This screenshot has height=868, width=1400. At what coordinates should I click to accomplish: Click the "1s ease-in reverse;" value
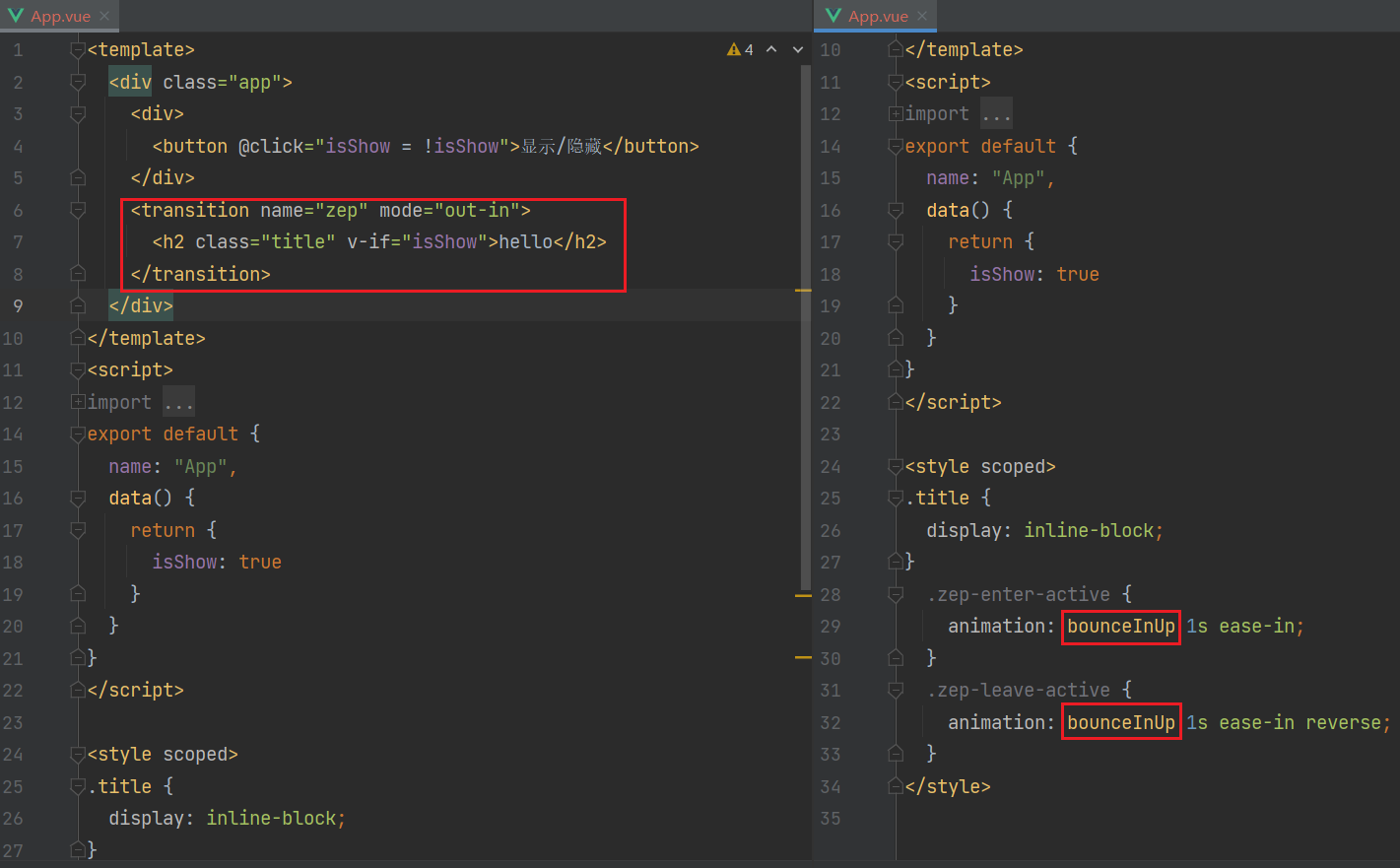[1289, 722]
